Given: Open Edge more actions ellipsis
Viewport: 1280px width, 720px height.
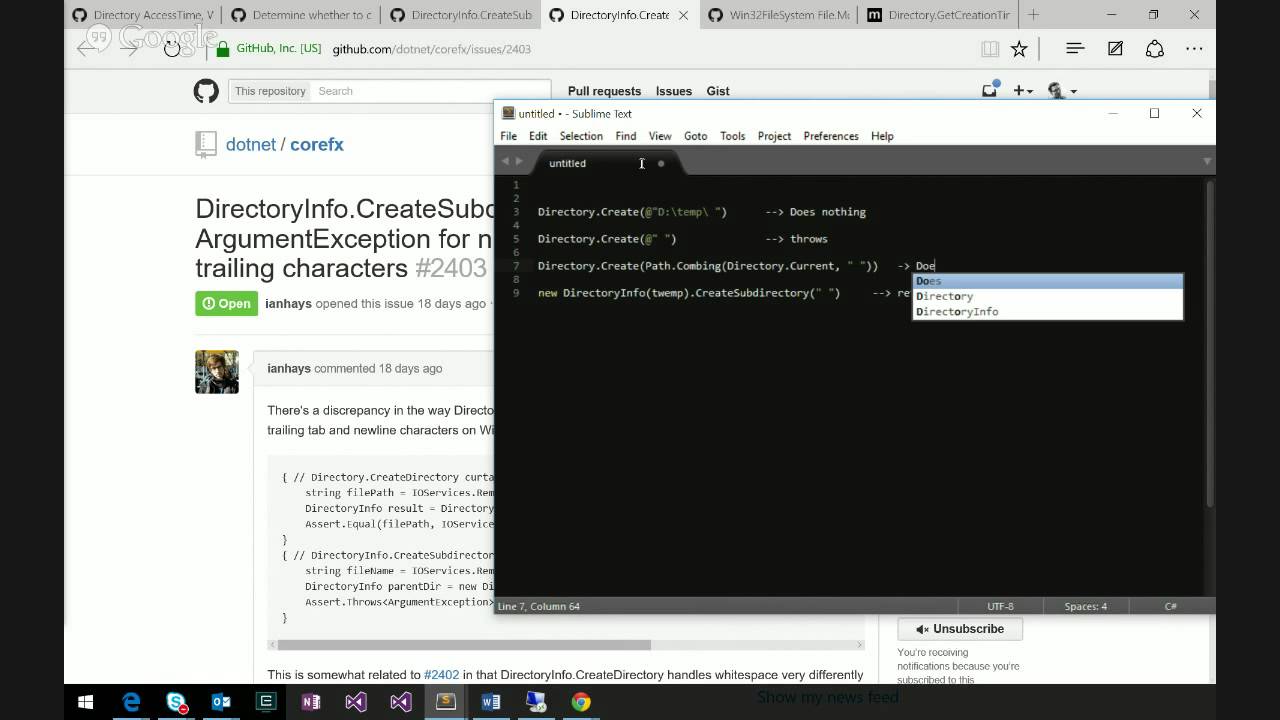Looking at the screenshot, I should coord(1195,49).
